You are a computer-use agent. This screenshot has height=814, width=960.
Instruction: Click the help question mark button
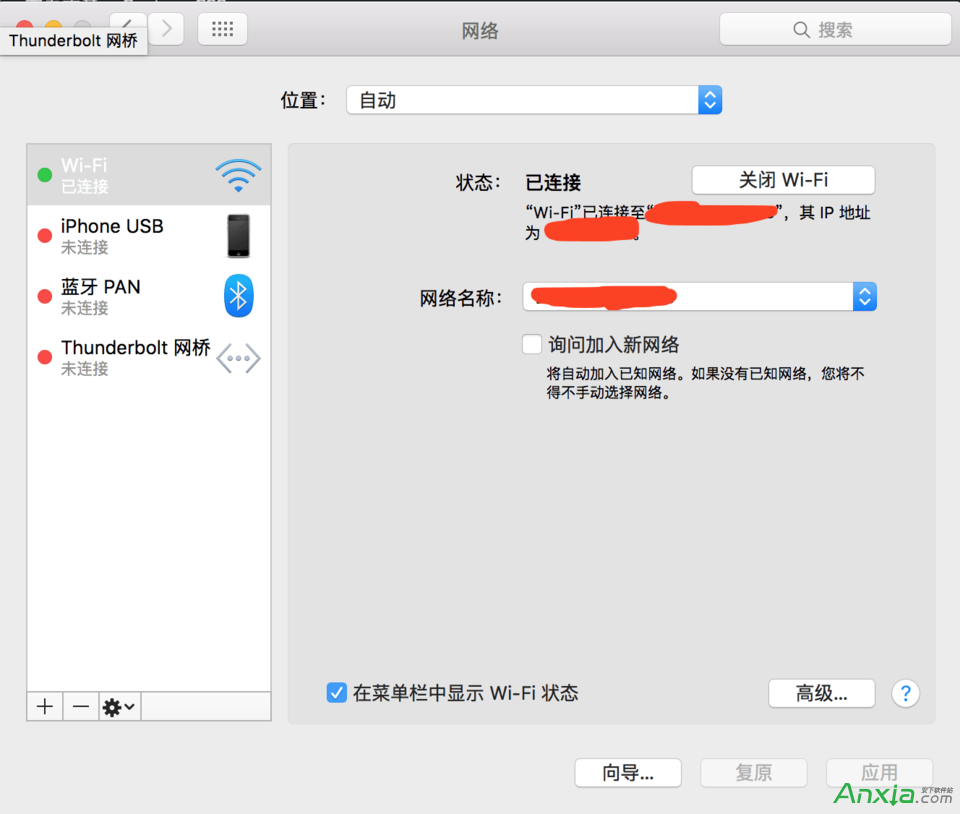(x=906, y=693)
